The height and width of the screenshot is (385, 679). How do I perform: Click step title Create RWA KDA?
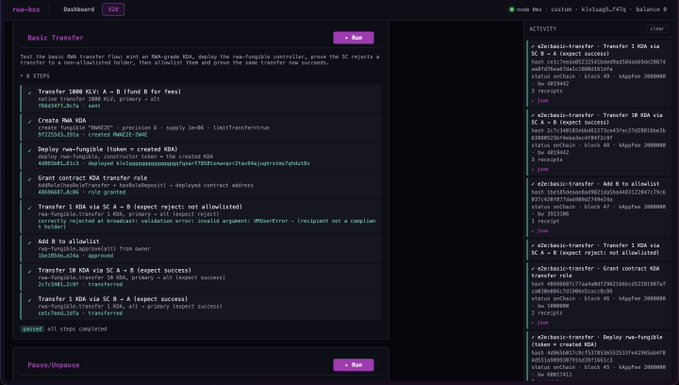point(62,120)
